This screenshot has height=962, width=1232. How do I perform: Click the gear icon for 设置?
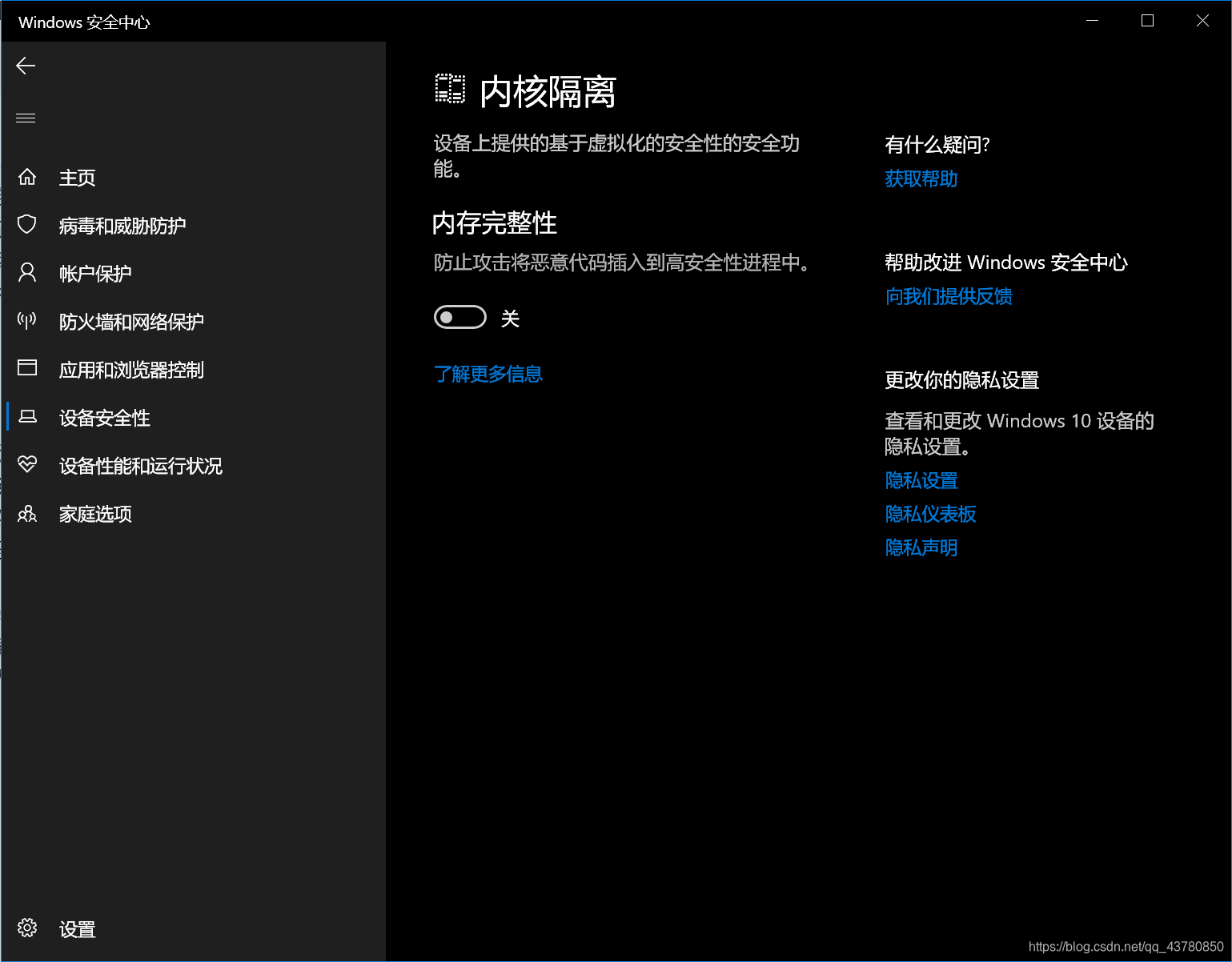pyautogui.click(x=27, y=928)
